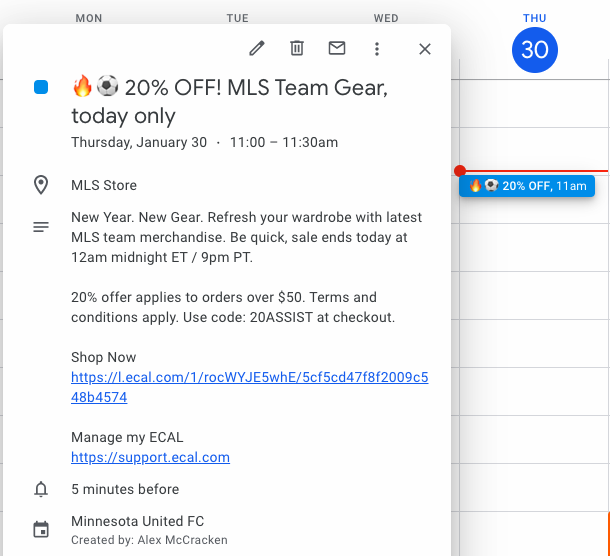This screenshot has width=610, height=556.
Task: Open the l.ecal.com Shop Now link
Action: (250, 387)
